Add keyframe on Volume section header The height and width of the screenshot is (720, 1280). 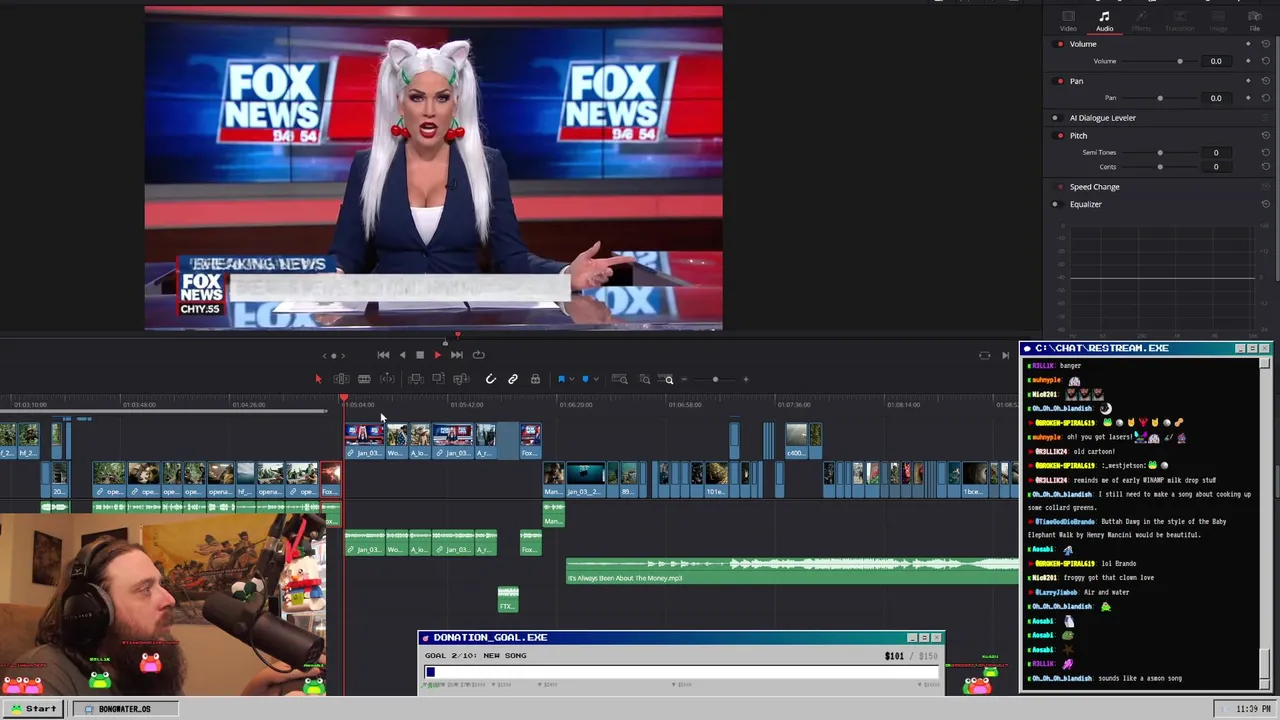point(1248,44)
